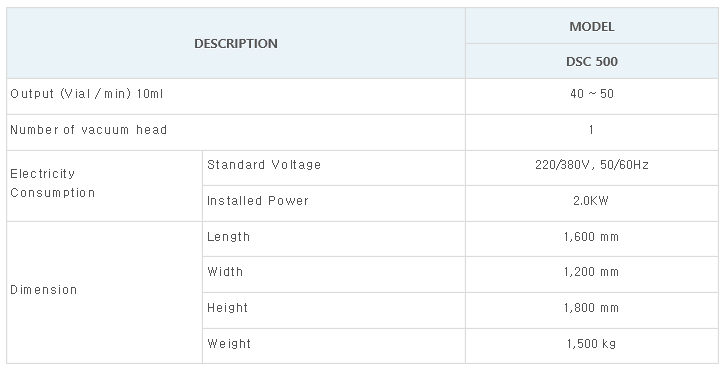Click the Installed Power label
The image size is (726, 372).
(x=258, y=201)
